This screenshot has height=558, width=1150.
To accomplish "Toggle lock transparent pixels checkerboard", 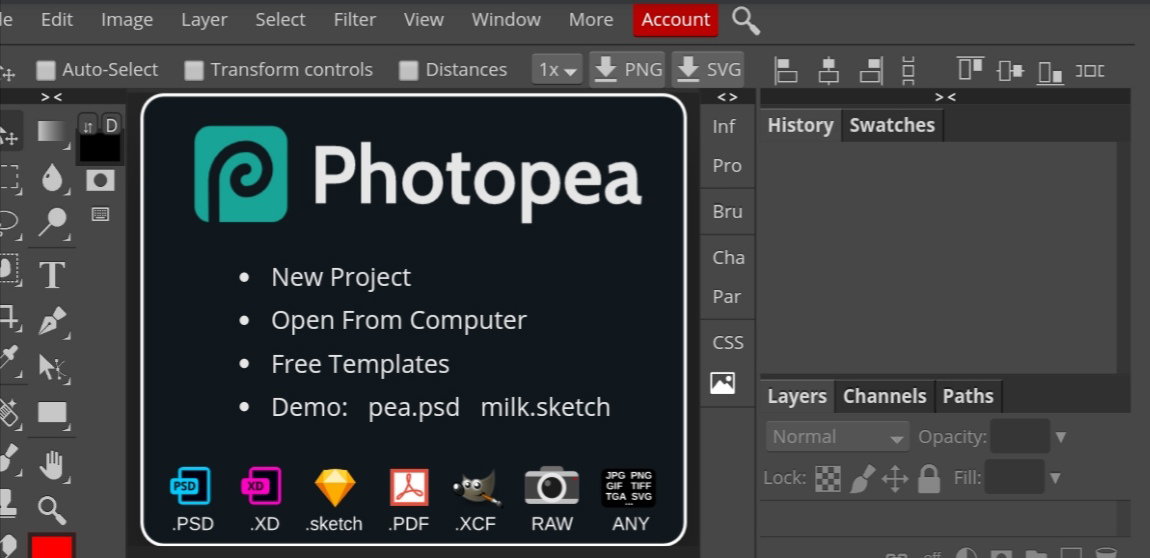I will point(828,478).
